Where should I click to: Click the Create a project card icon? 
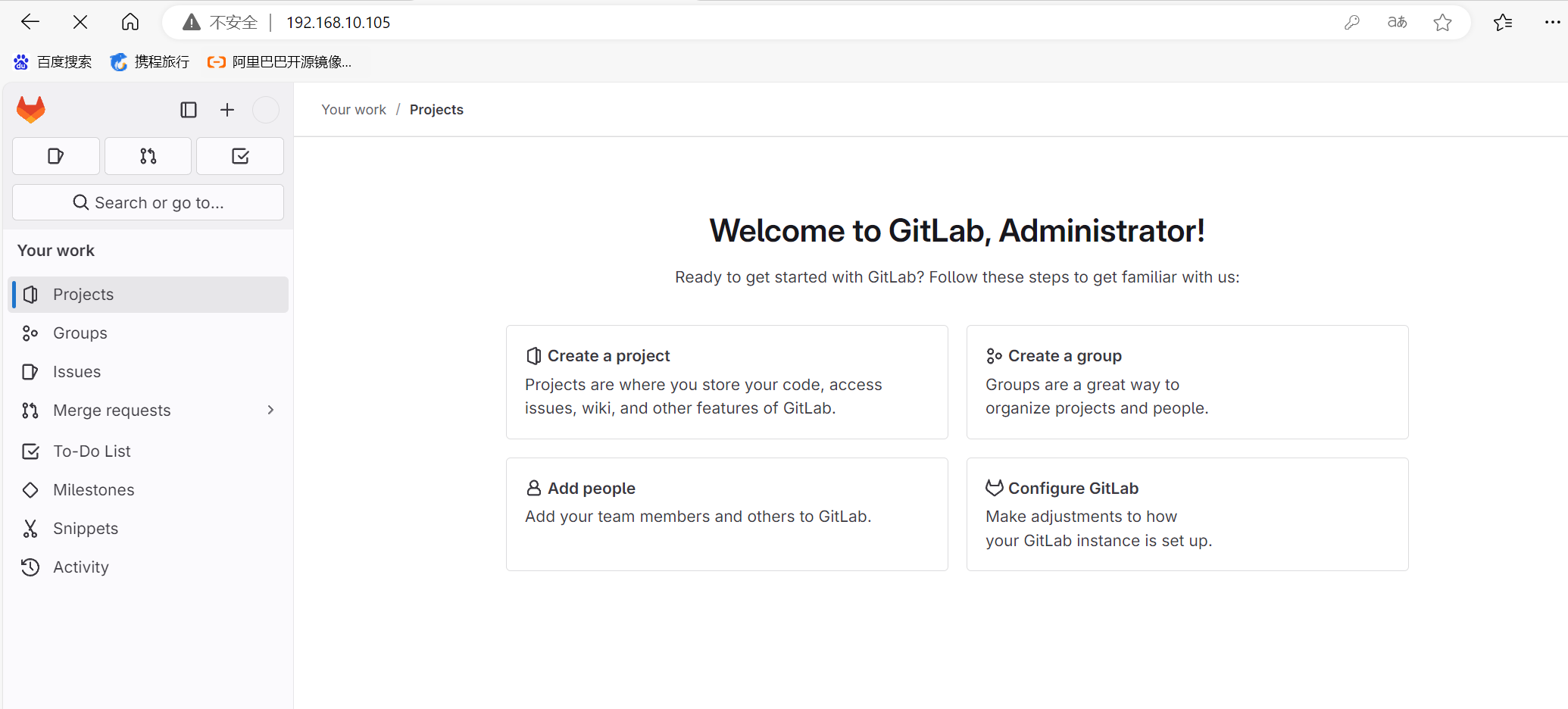[534, 356]
